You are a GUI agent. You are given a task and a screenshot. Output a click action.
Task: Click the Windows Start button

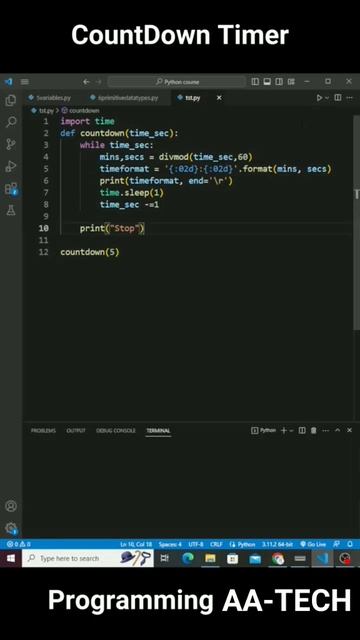coord(11,558)
